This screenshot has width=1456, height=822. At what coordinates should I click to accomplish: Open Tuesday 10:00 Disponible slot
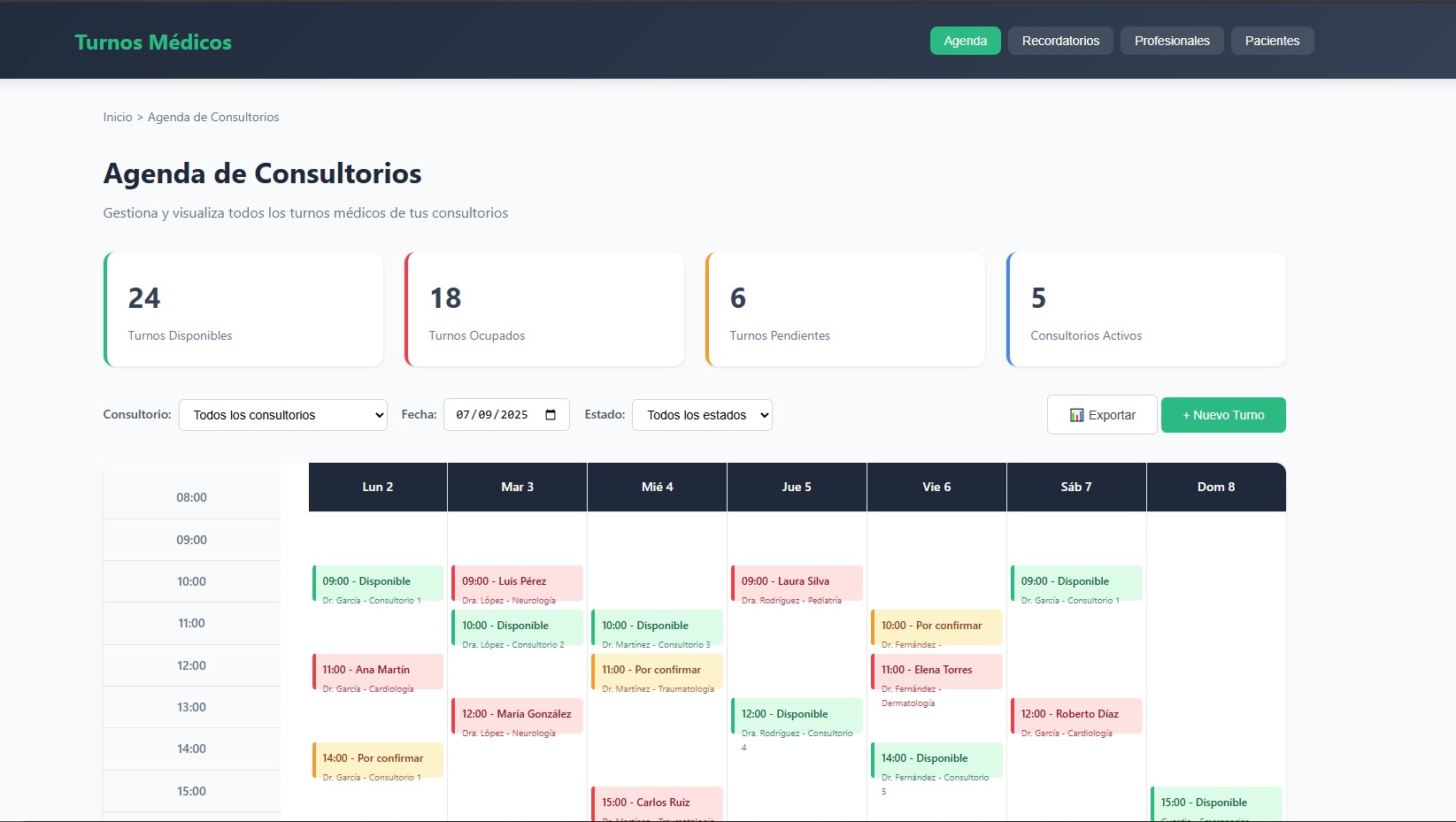(518, 627)
